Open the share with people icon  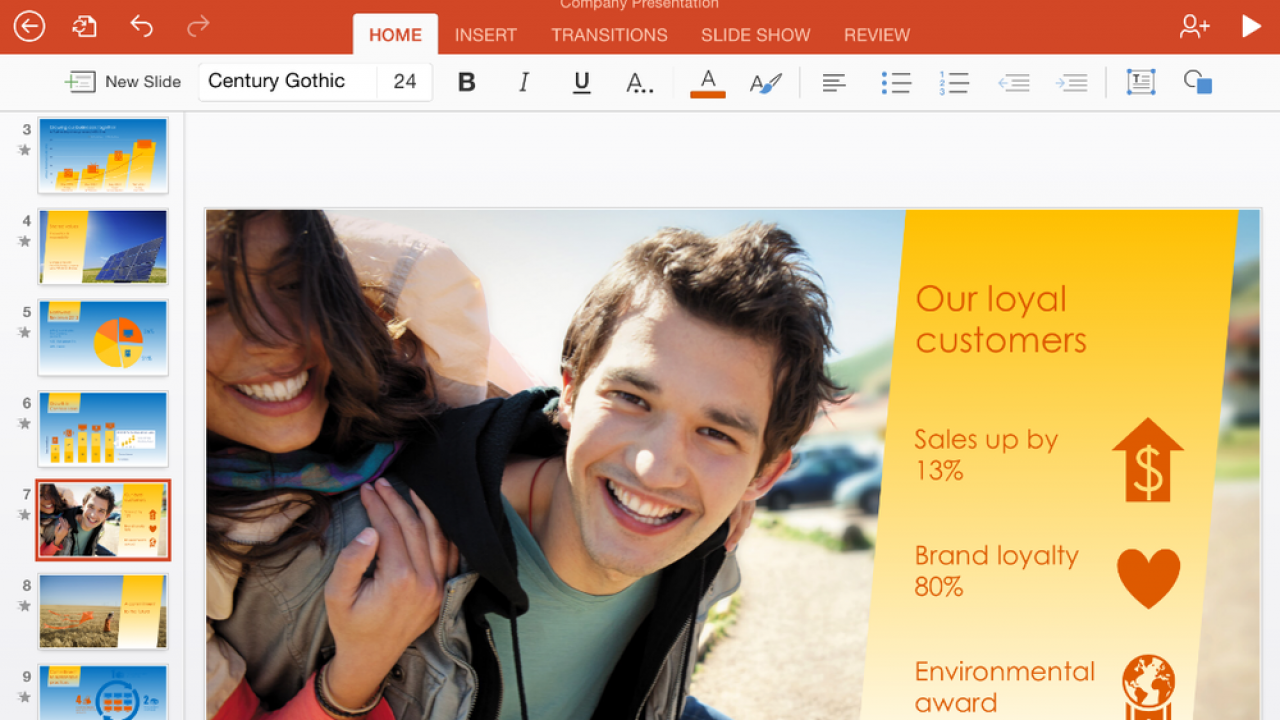(x=1194, y=27)
